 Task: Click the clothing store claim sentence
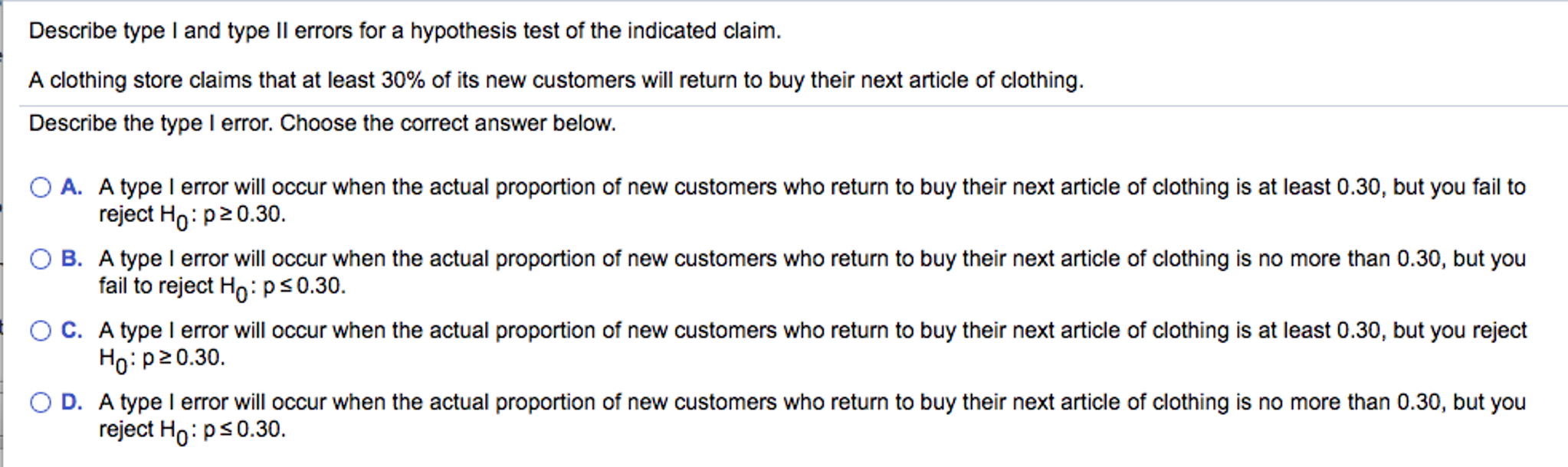tap(556, 80)
